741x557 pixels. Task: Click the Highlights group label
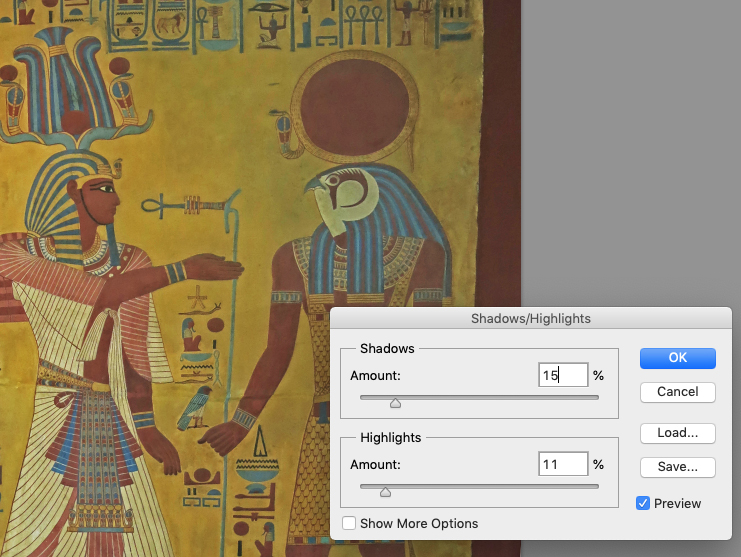pos(390,437)
